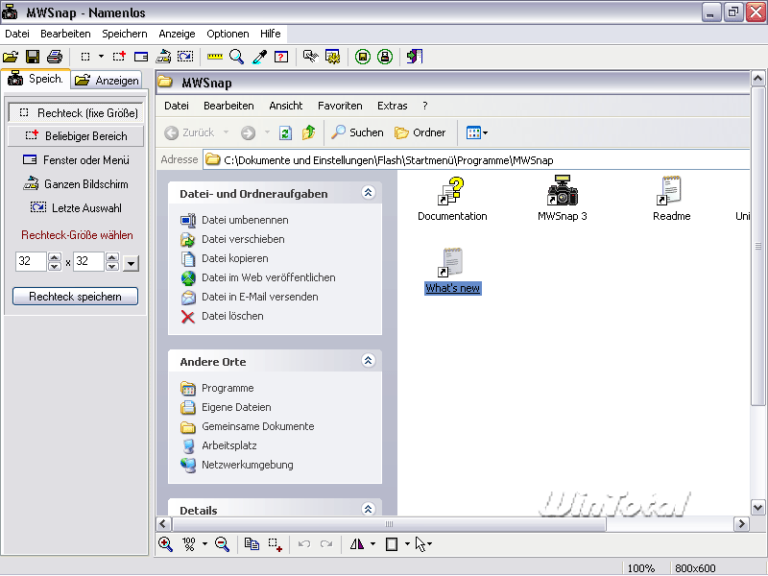Increase rectangle height with up spinner
768x576 pixels.
(x=112, y=257)
